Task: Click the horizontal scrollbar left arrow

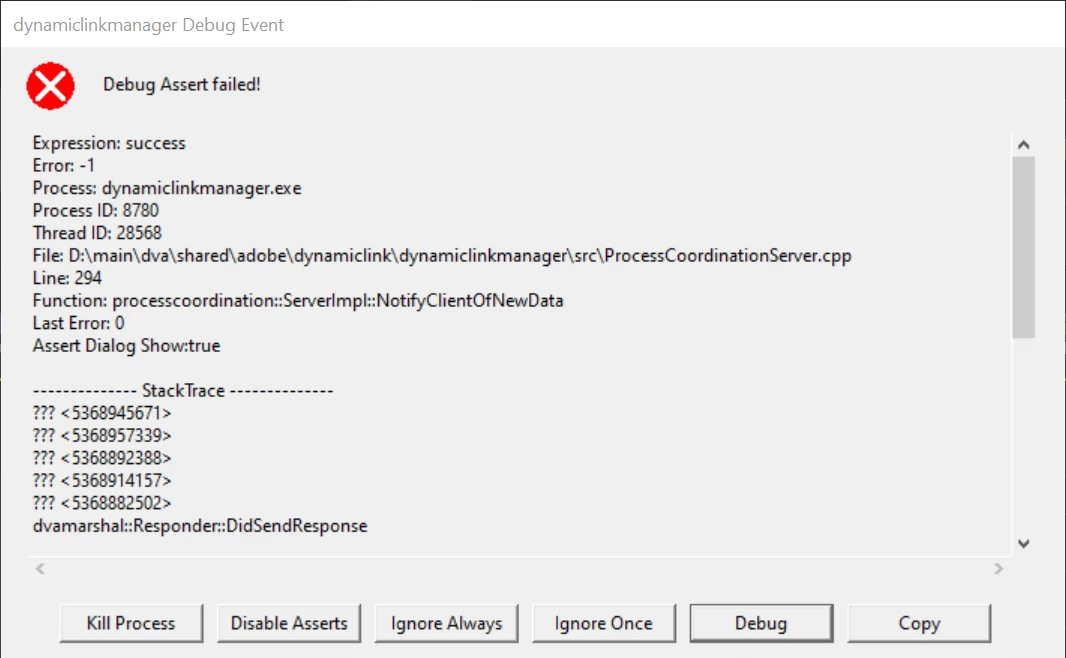Action: tap(40, 568)
